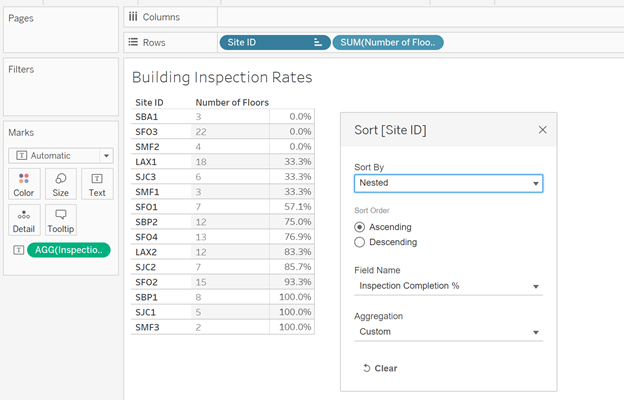Open the Aggregation Custom dropdown
The width and height of the screenshot is (624, 400).
tap(448, 332)
